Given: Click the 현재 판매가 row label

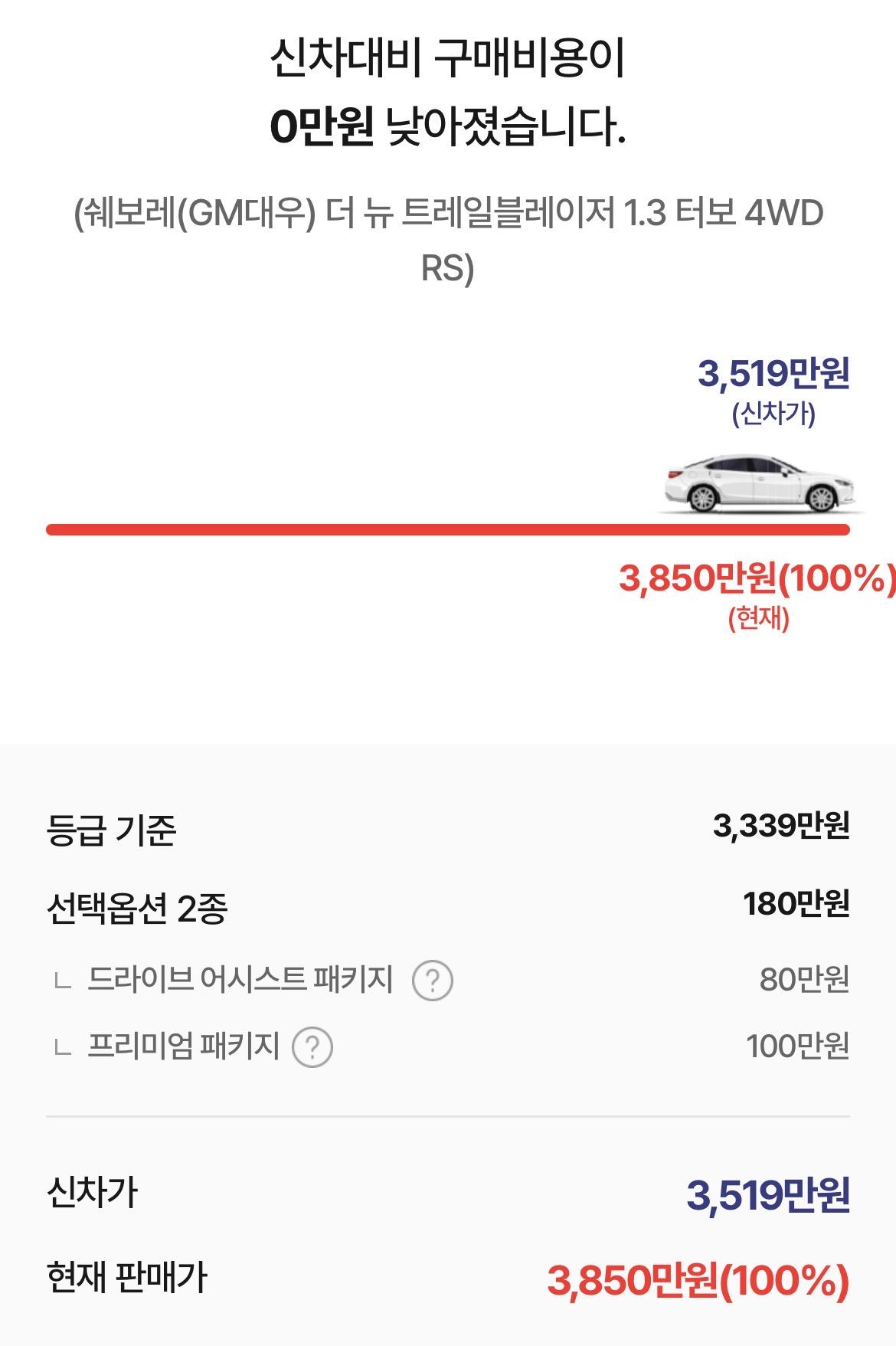Looking at the screenshot, I should point(127,1278).
